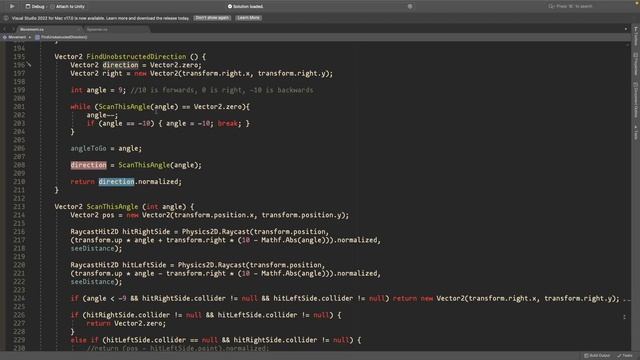Screen dimensions: 640x360
Task: Open the Toolbox side panel
Action: (636, 36)
